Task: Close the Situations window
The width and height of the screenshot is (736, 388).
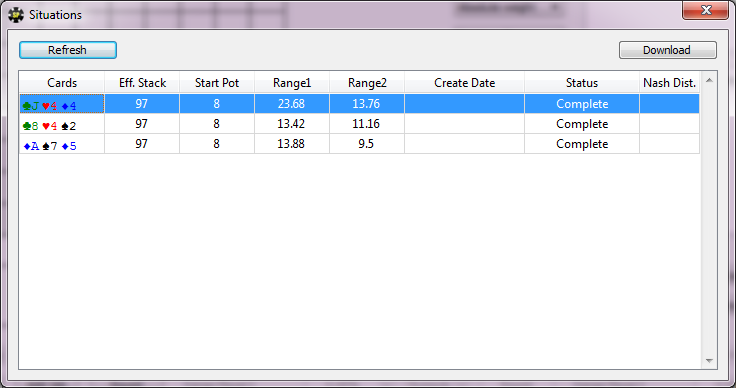Action: pyautogui.click(x=705, y=10)
